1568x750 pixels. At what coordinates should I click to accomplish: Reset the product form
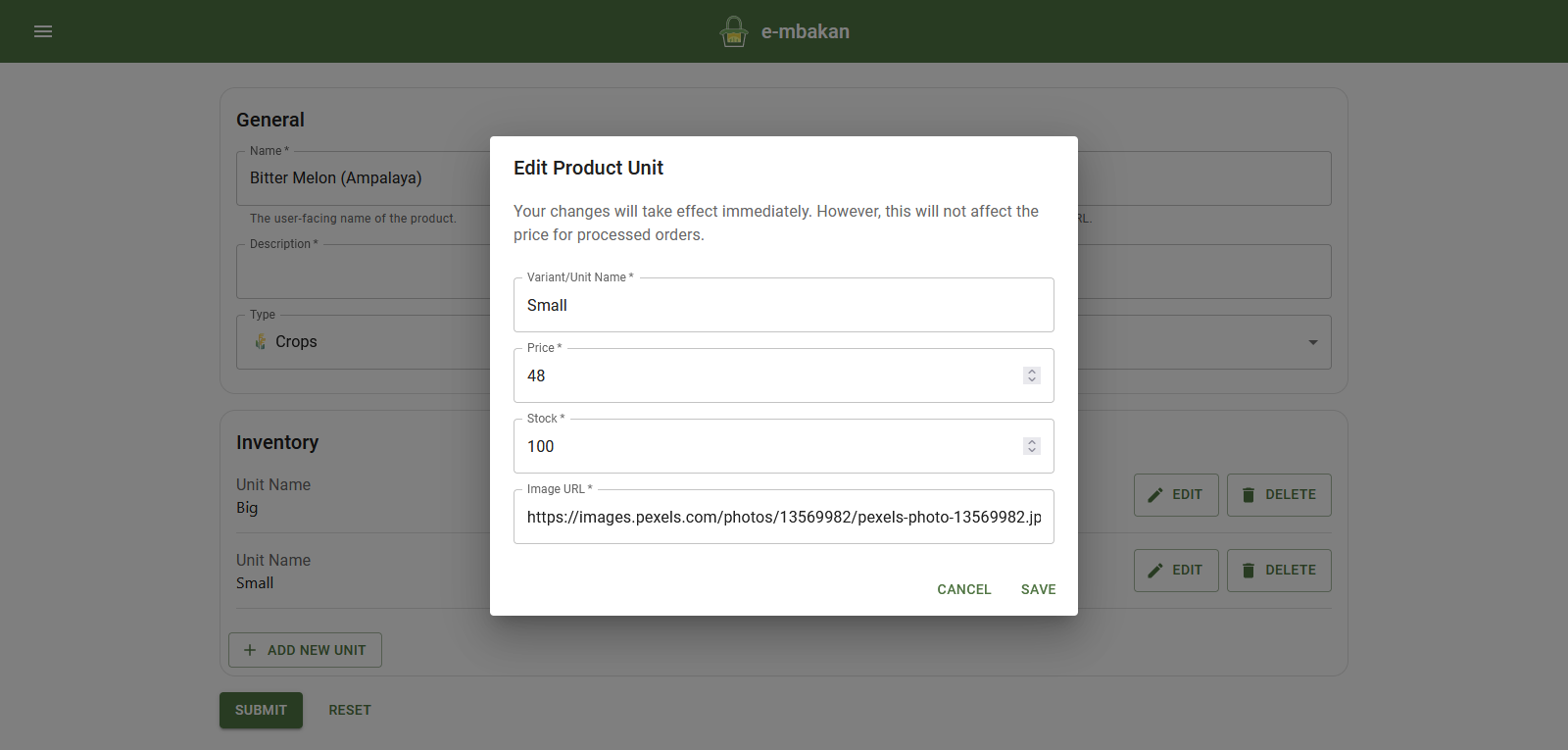click(x=350, y=709)
